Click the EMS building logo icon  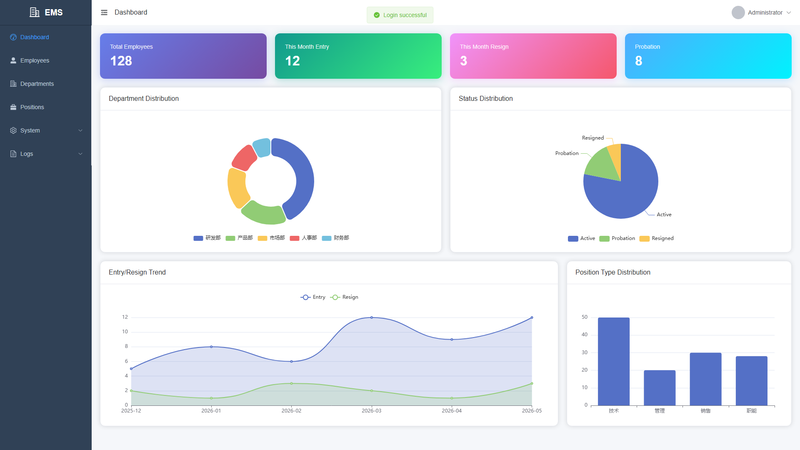[x=34, y=12]
